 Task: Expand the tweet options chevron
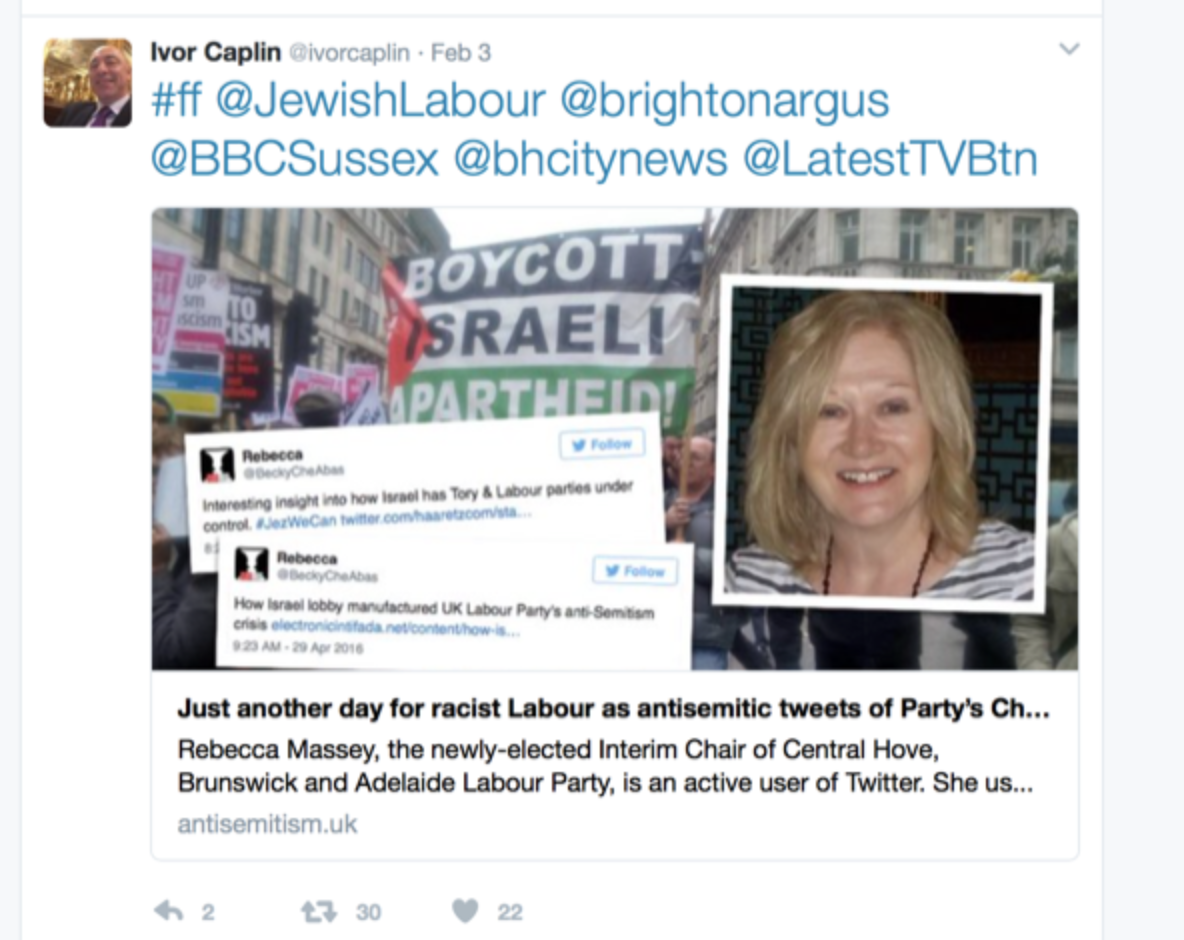[x=1069, y=49]
